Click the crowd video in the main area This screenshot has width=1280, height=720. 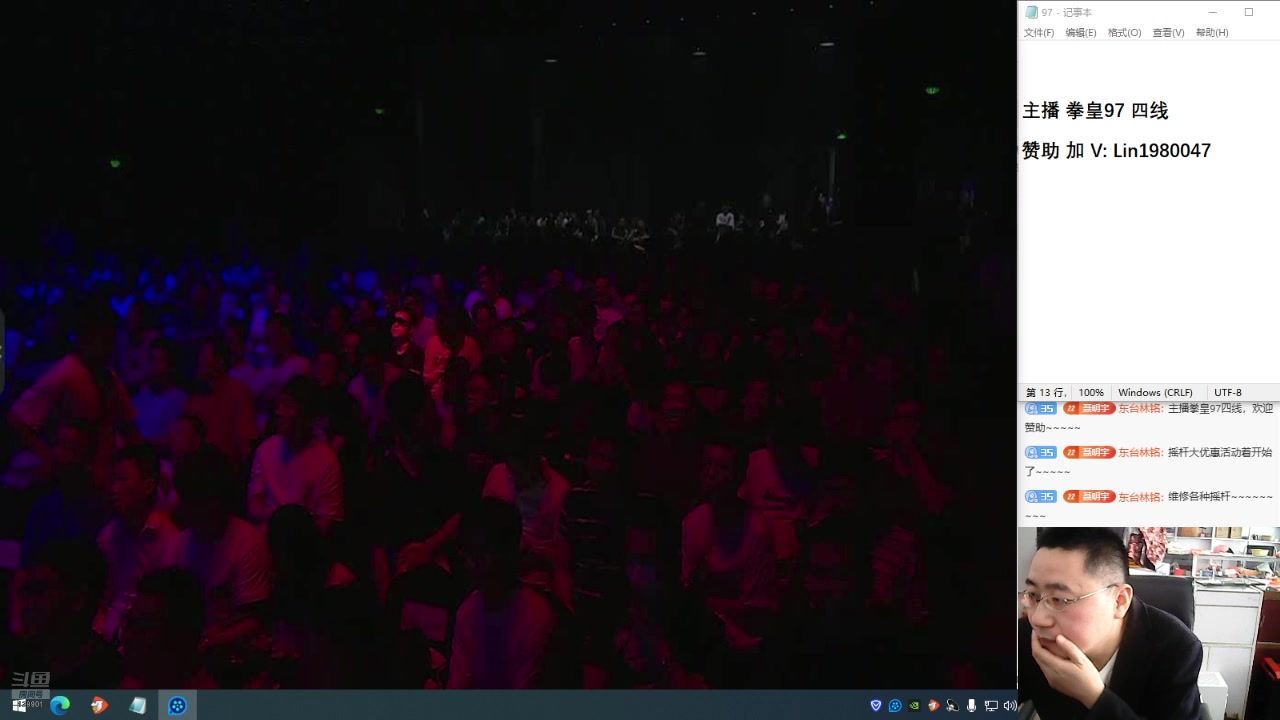click(508, 345)
